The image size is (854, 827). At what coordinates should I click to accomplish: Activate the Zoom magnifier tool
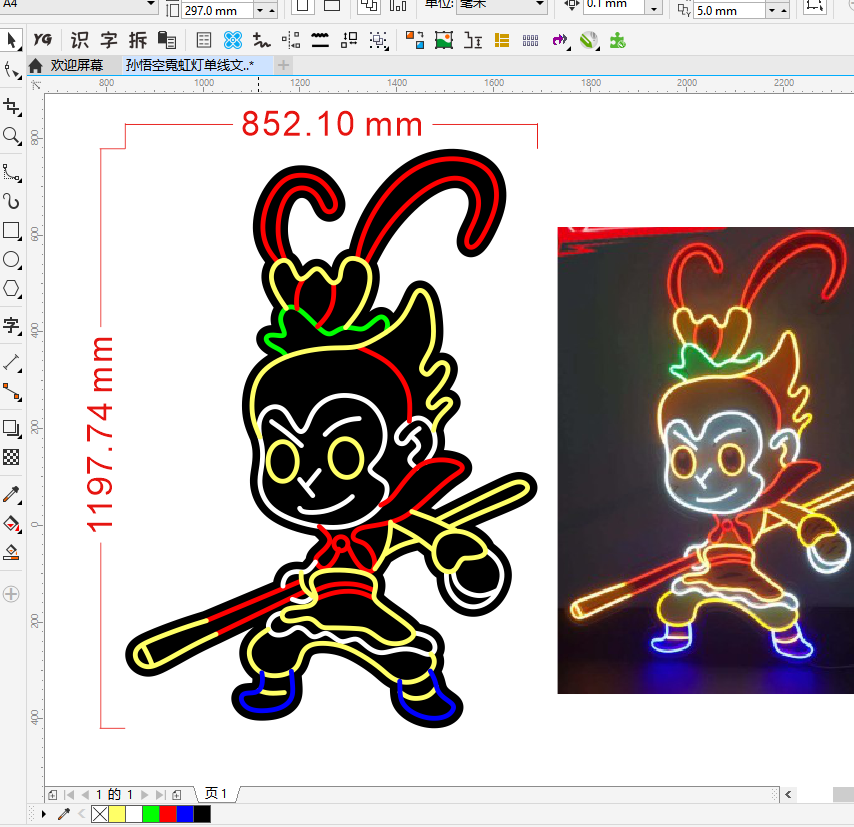tap(11, 136)
